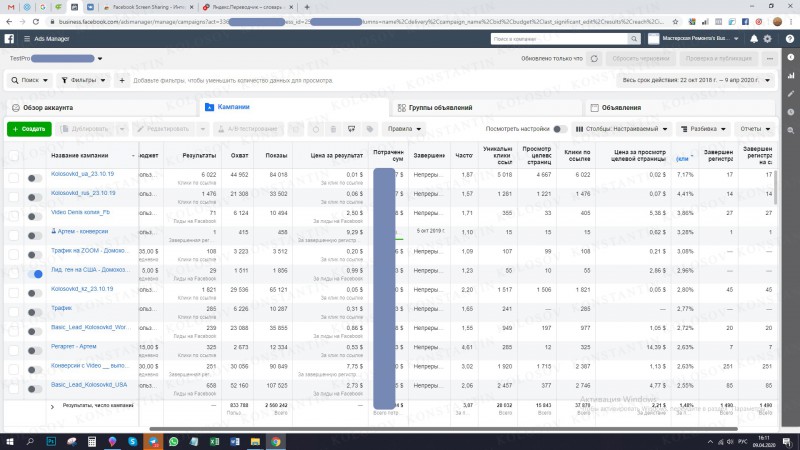This screenshot has width=800, height=450.
Task: Select the Basic_Lead_Kolosovkd_USA row checkbox
Action: [x=14, y=389]
